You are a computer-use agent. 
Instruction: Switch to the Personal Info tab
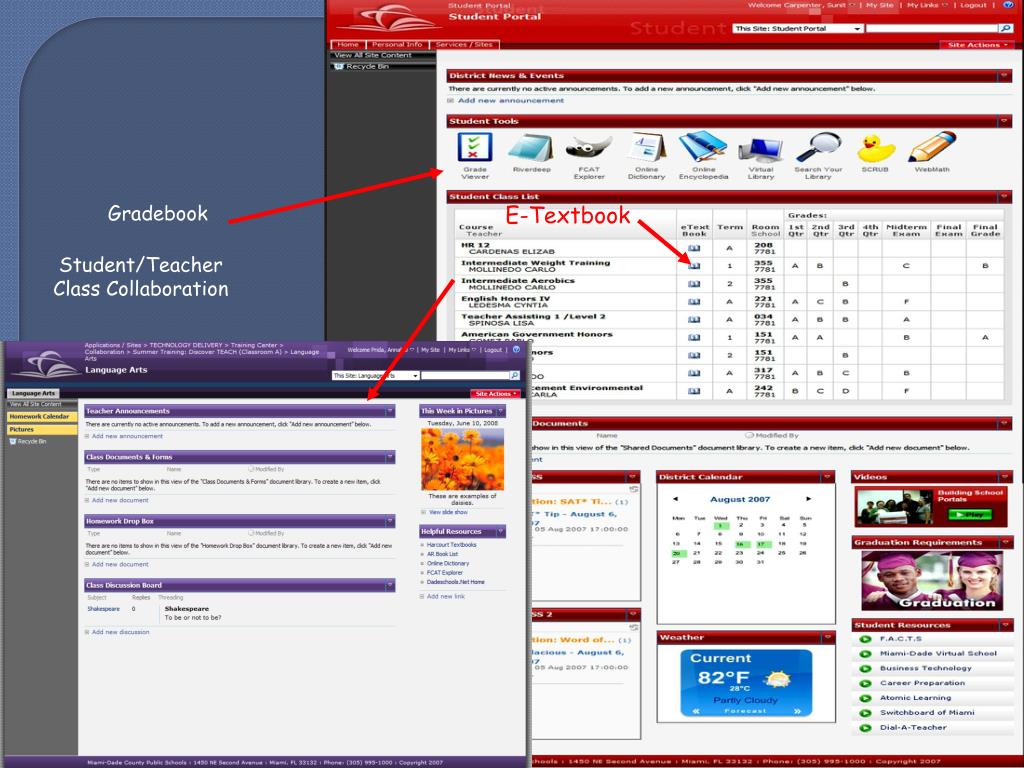(x=396, y=44)
